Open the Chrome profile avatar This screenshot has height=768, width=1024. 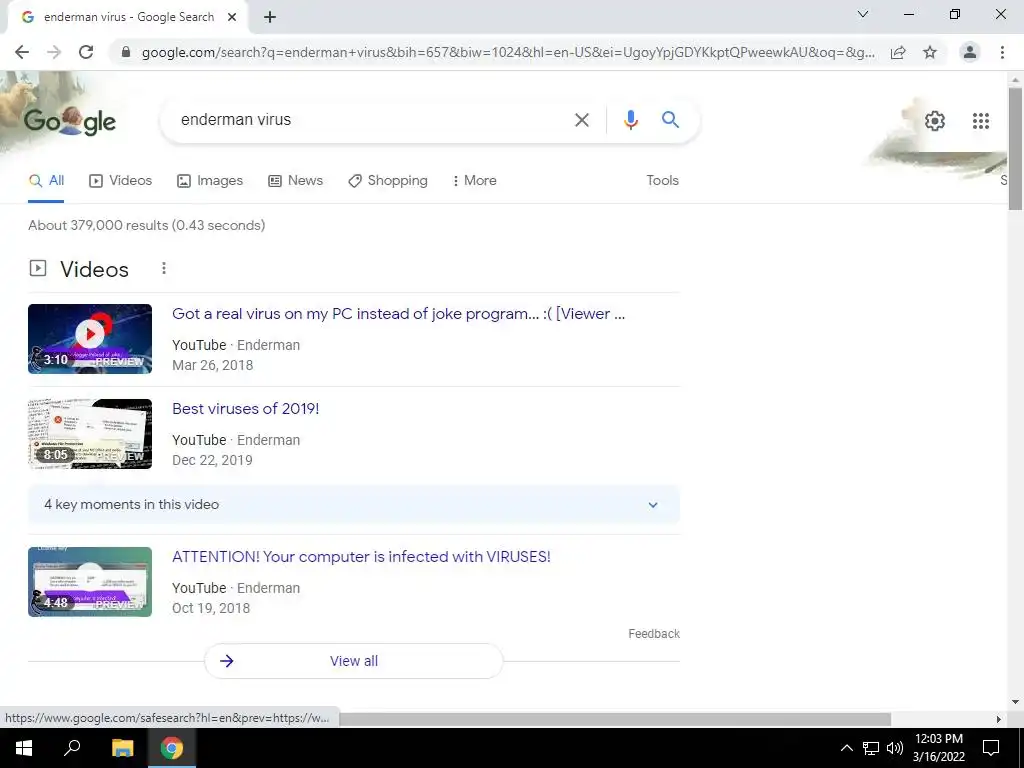pos(970,52)
